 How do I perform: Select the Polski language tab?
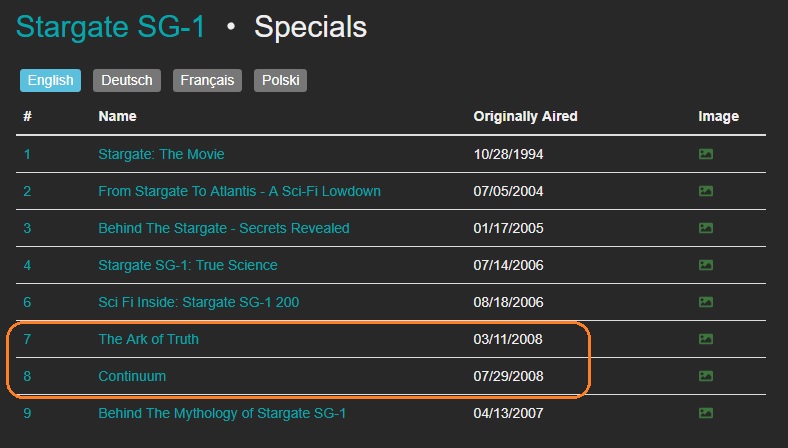pos(280,80)
